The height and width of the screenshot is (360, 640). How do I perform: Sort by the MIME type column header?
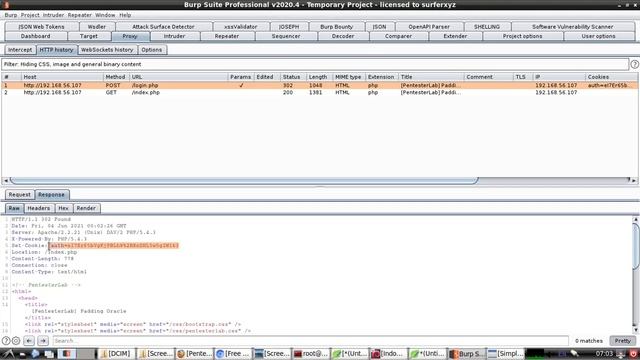(x=348, y=77)
